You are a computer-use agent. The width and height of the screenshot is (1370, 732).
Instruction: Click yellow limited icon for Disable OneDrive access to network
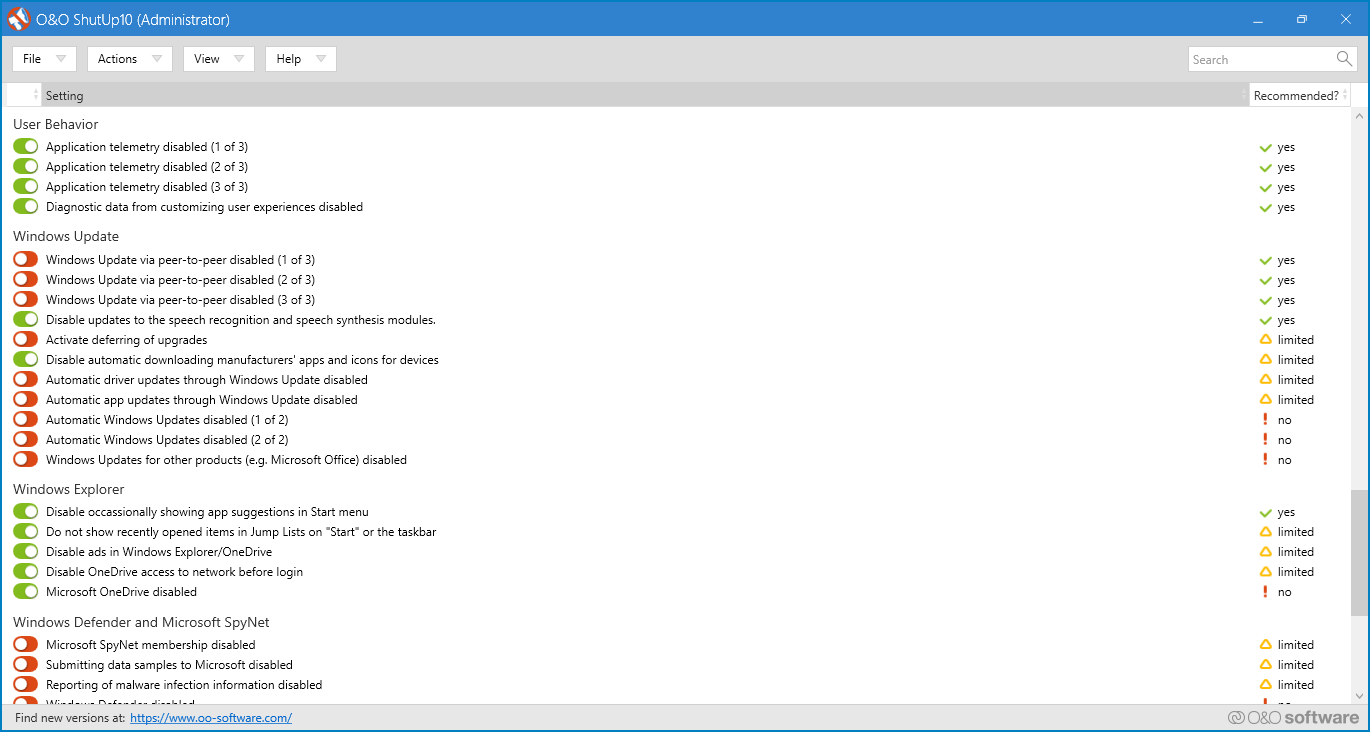1266,572
